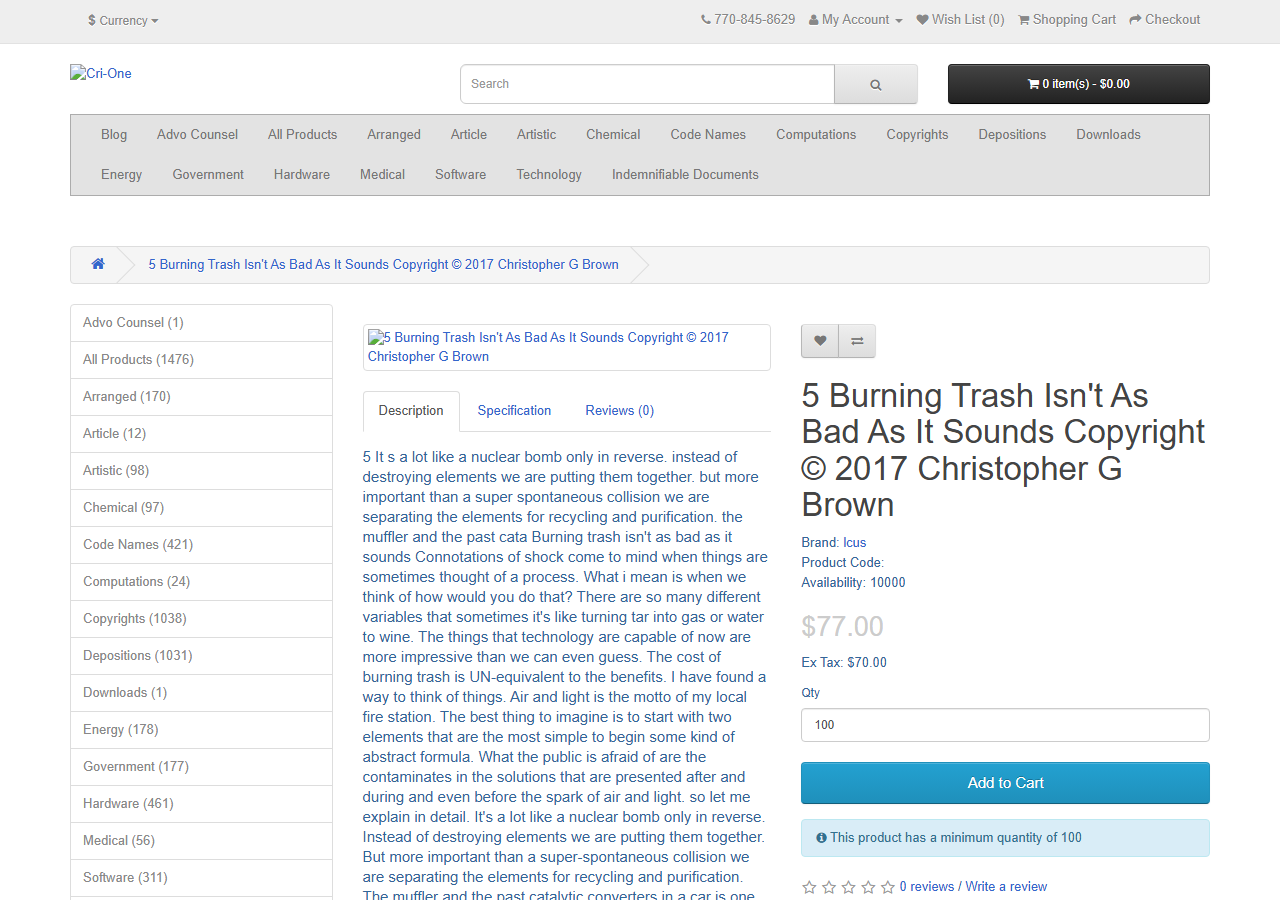Open Advo Counsel in the top navigation
The height and width of the screenshot is (900, 1280).
click(x=198, y=135)
